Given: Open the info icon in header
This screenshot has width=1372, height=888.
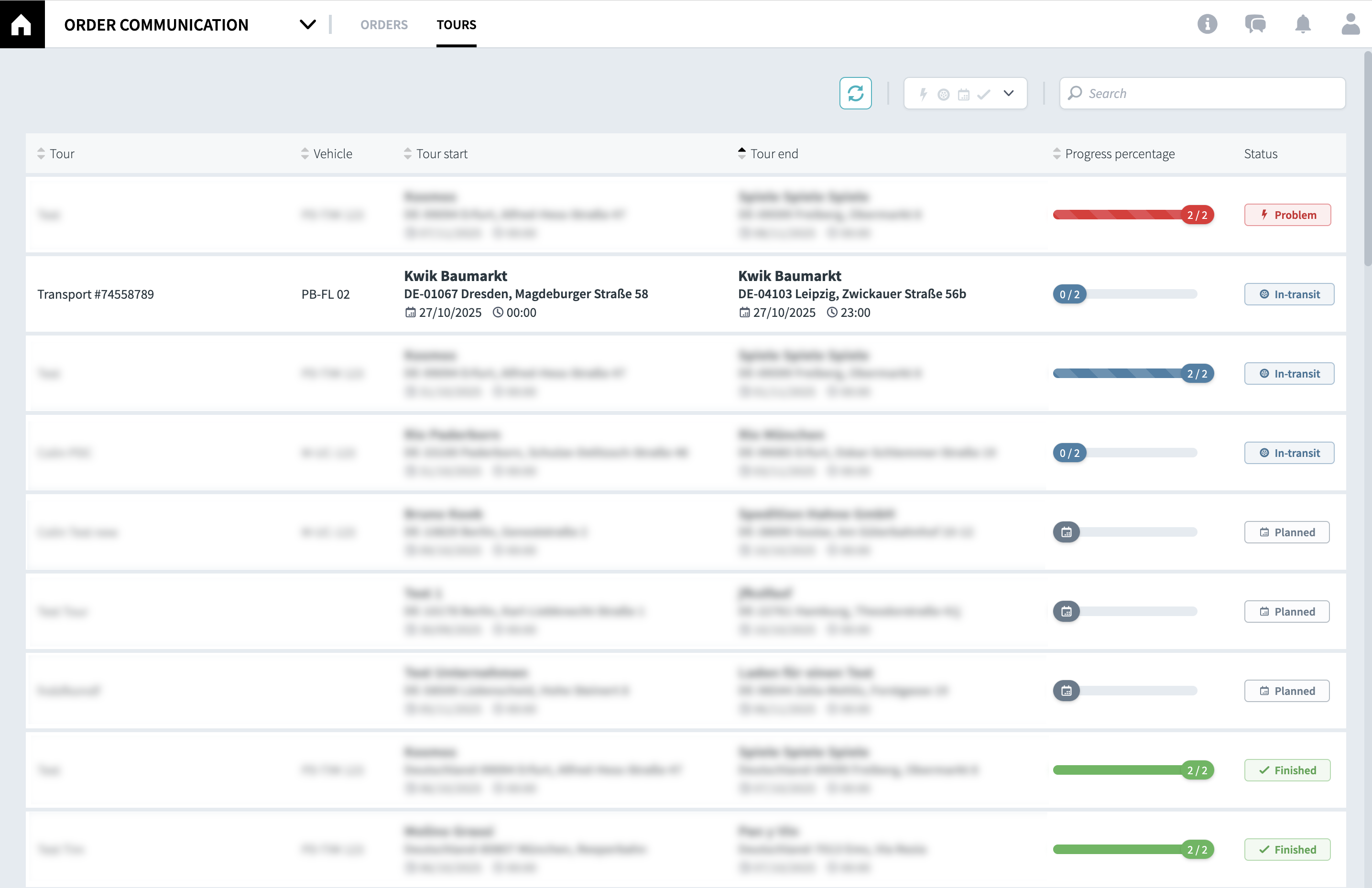Looking at the screenshot, I should click(1207, 24).
